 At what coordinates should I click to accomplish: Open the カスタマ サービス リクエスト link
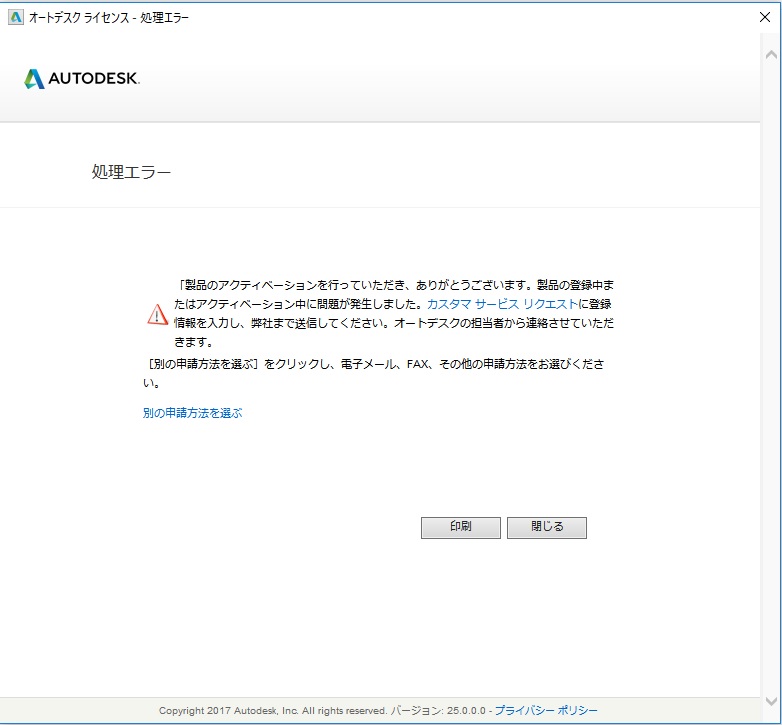click(x=502, y=304)
